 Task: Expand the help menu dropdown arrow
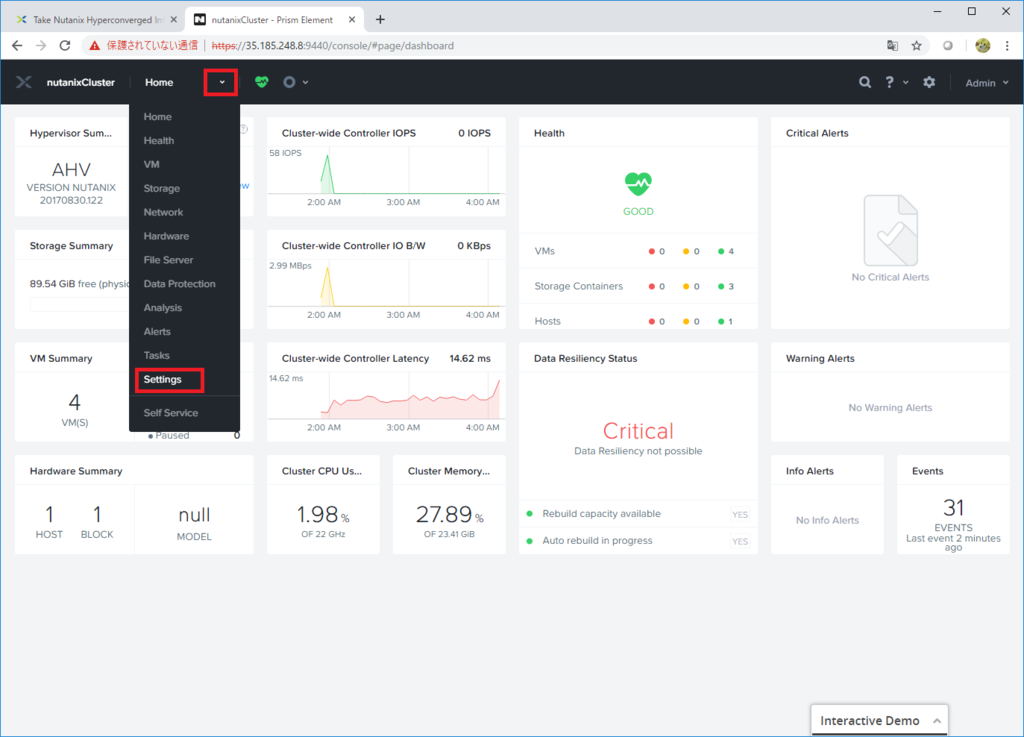905,82
